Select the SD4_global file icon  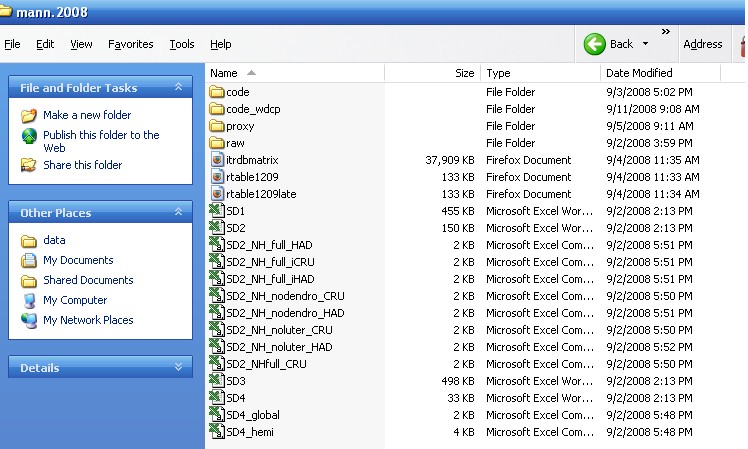[x=217, y=415]
